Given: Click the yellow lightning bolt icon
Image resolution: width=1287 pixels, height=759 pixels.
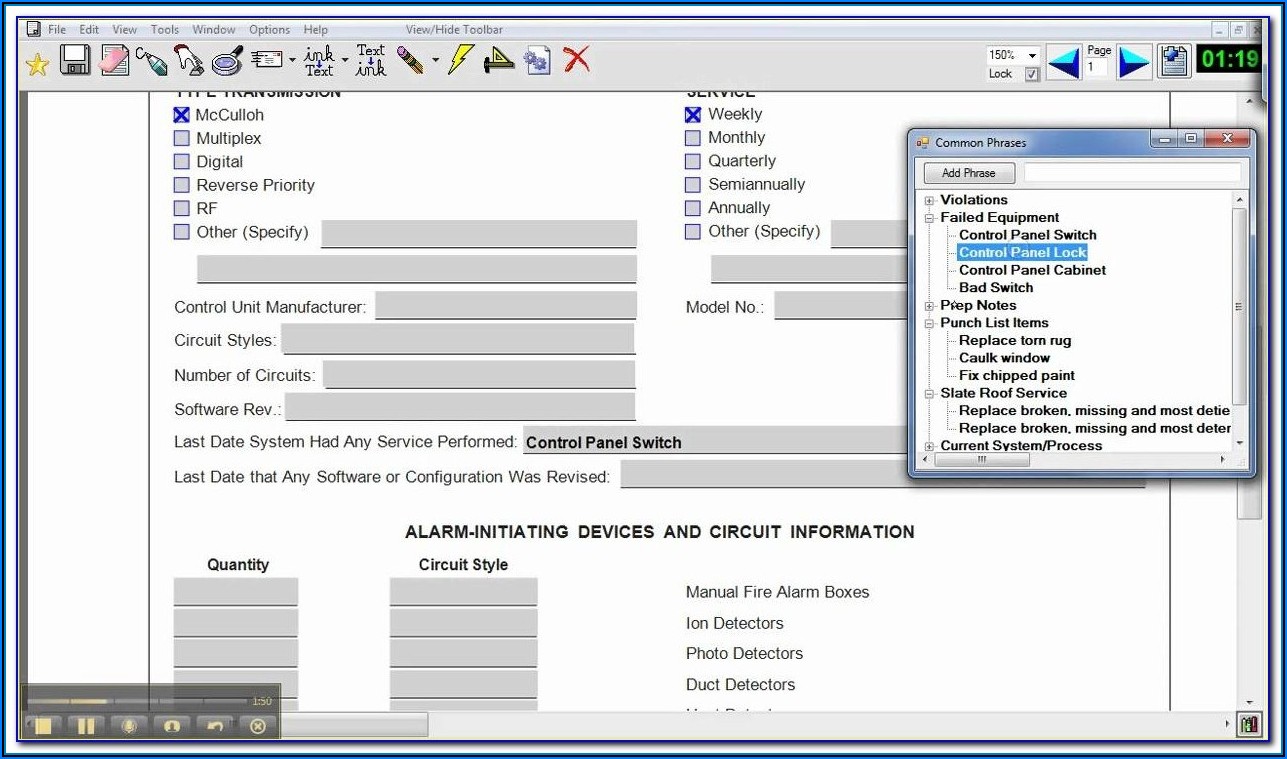Looking at the screenshot, I should (x=459, y=61).
